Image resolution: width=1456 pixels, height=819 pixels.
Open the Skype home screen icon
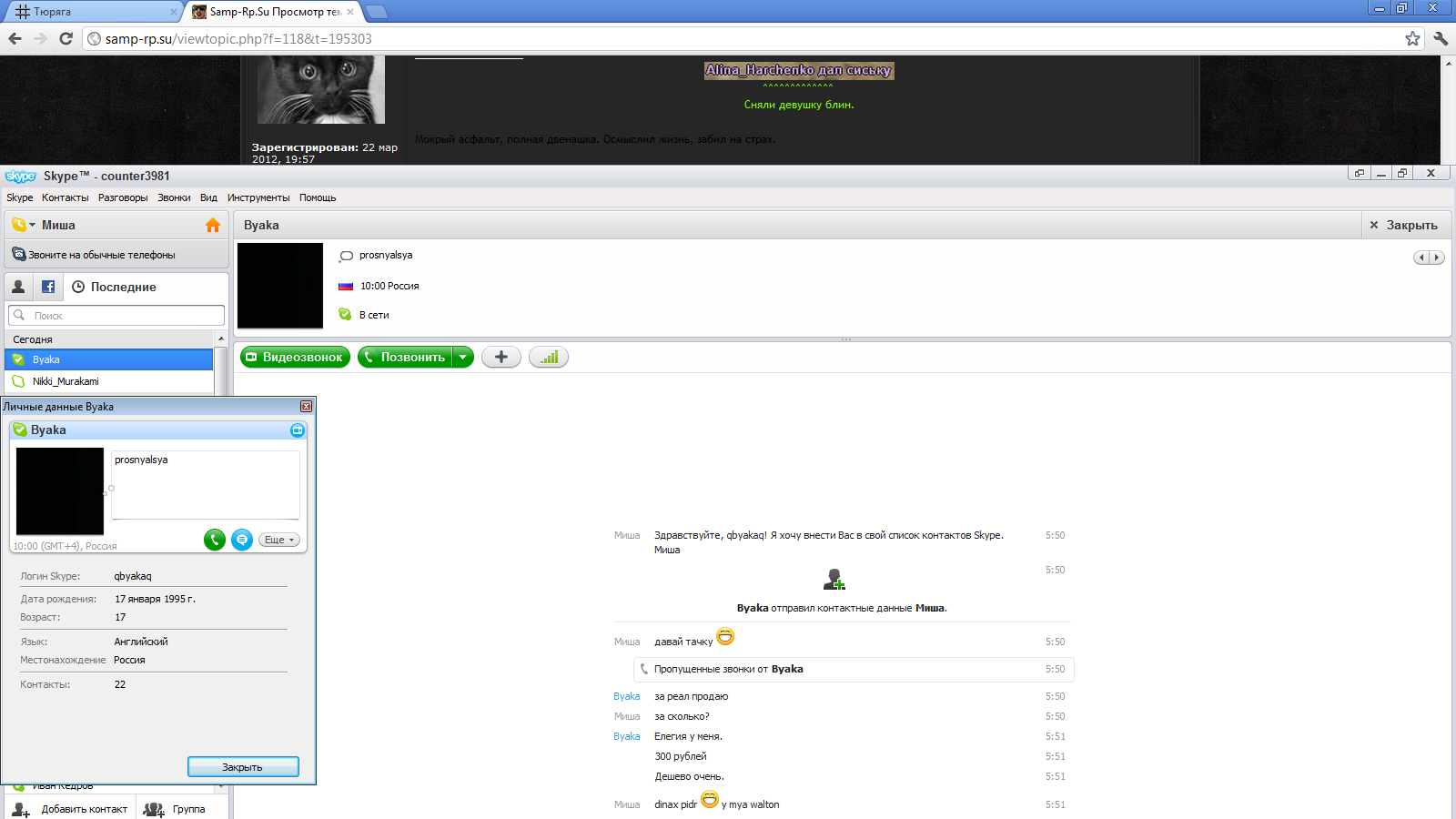(x=213, y=225)
